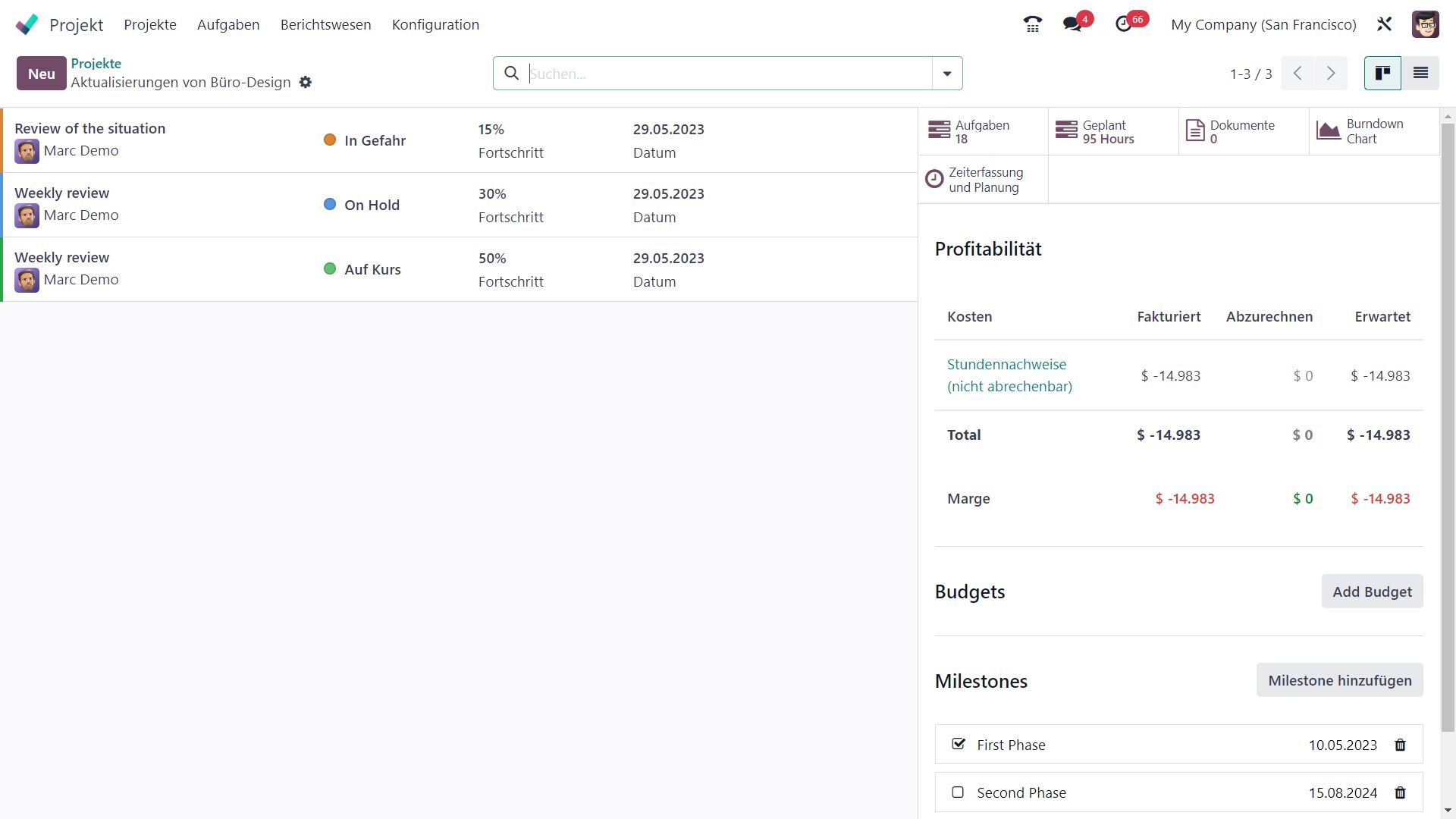Image resolution: width=1456 pixels, height=819 pixels.
Task: Click the Add Budget button
Action: [x=1372, y=591]
